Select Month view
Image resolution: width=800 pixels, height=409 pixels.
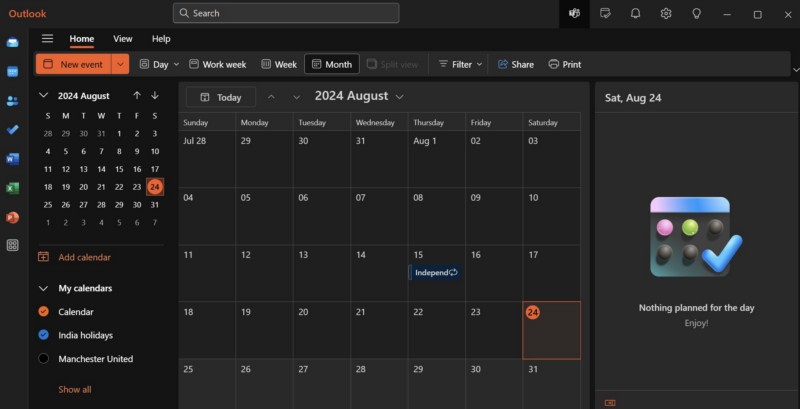click(332, 64)
